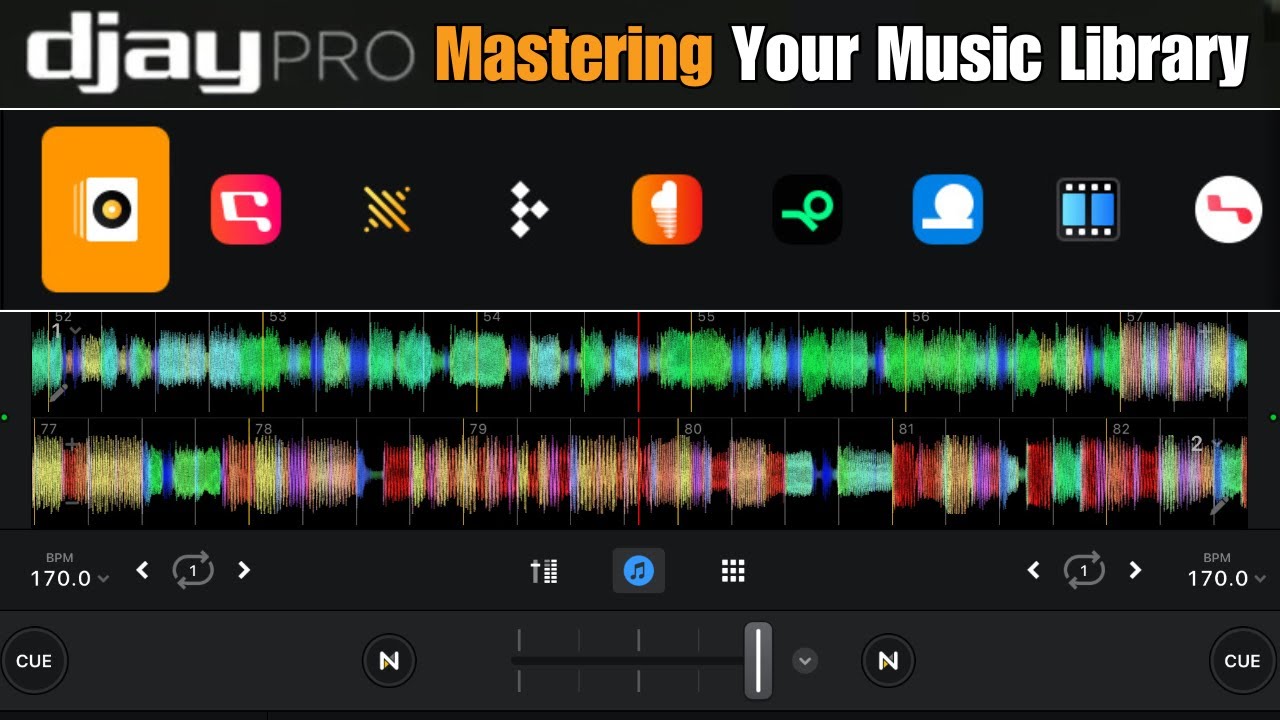Select the Beatsource green icon
Screen dimensions: 1280x720
pos(807,210)
